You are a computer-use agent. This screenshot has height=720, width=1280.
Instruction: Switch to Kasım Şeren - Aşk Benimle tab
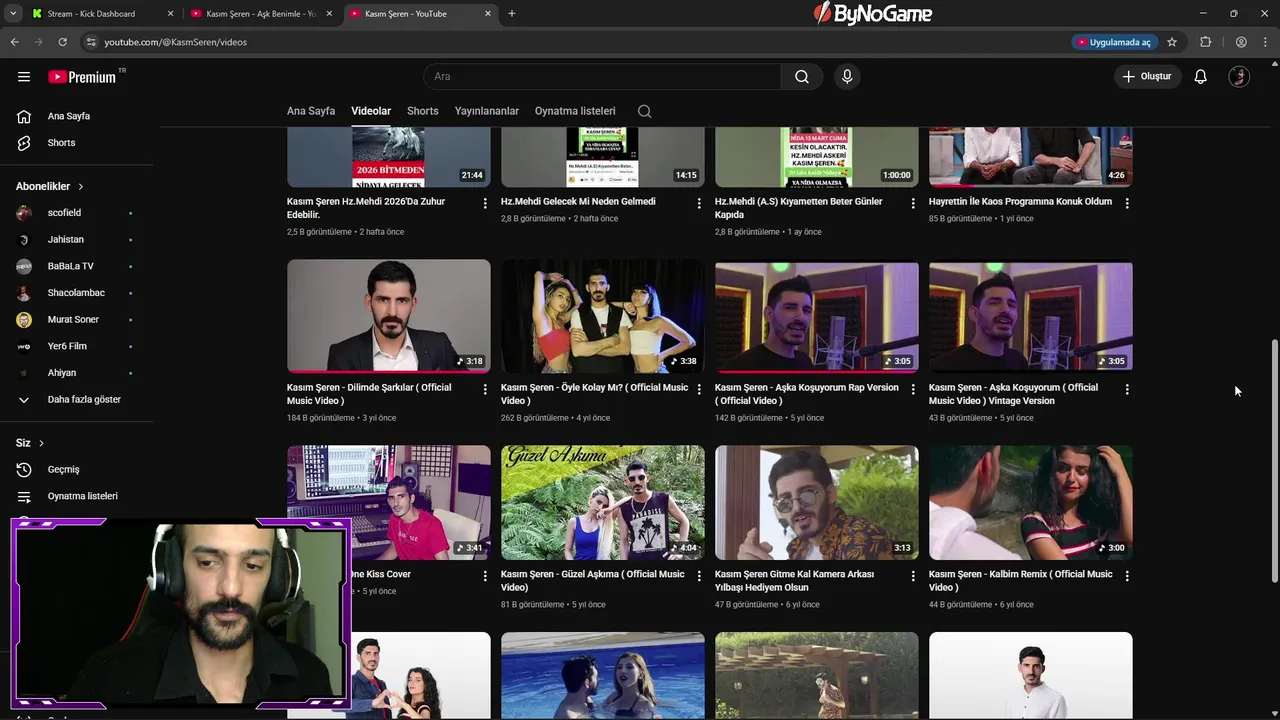tap(260, 14)
